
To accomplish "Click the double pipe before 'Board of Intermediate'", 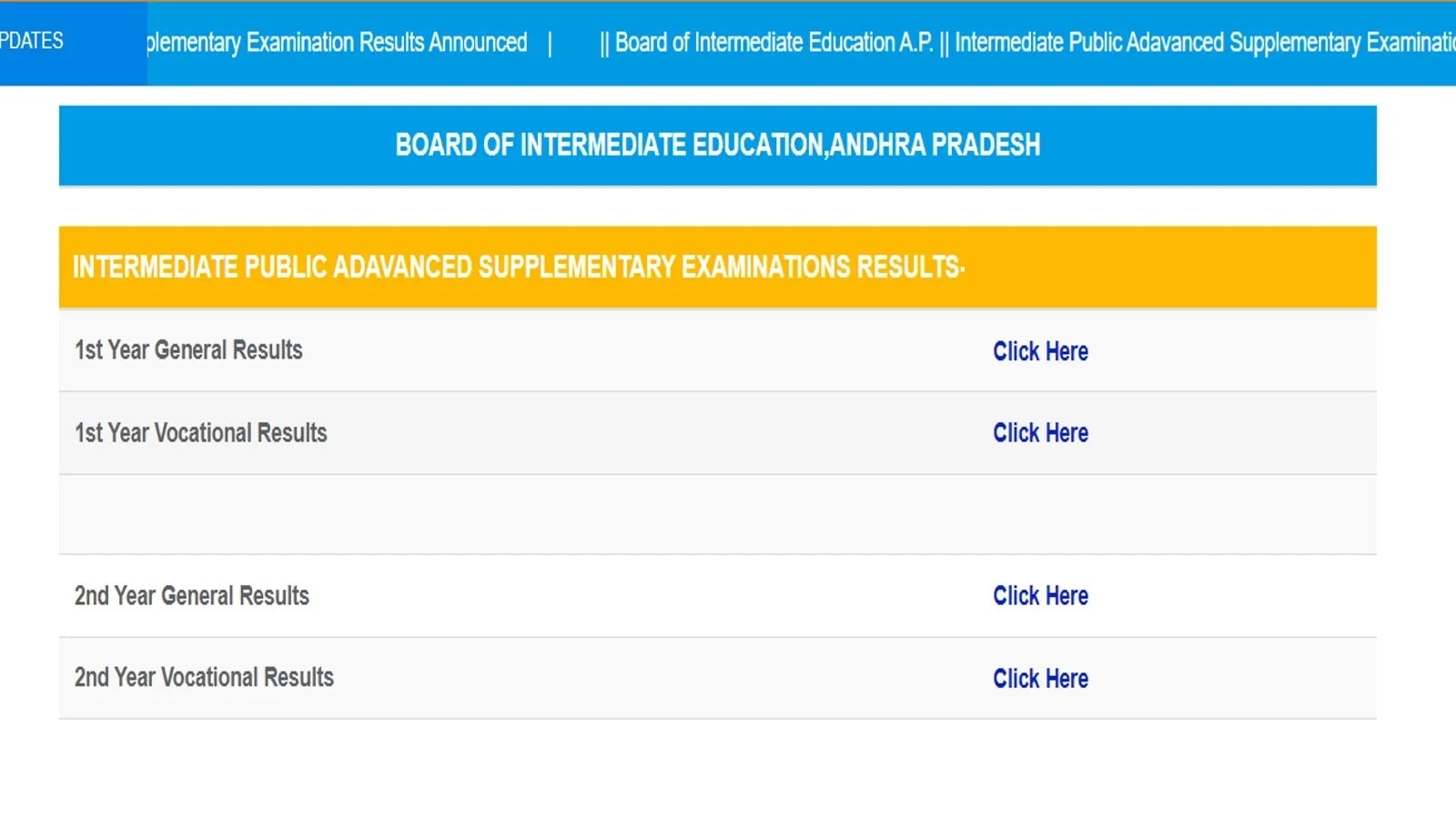I will point(605,44).
